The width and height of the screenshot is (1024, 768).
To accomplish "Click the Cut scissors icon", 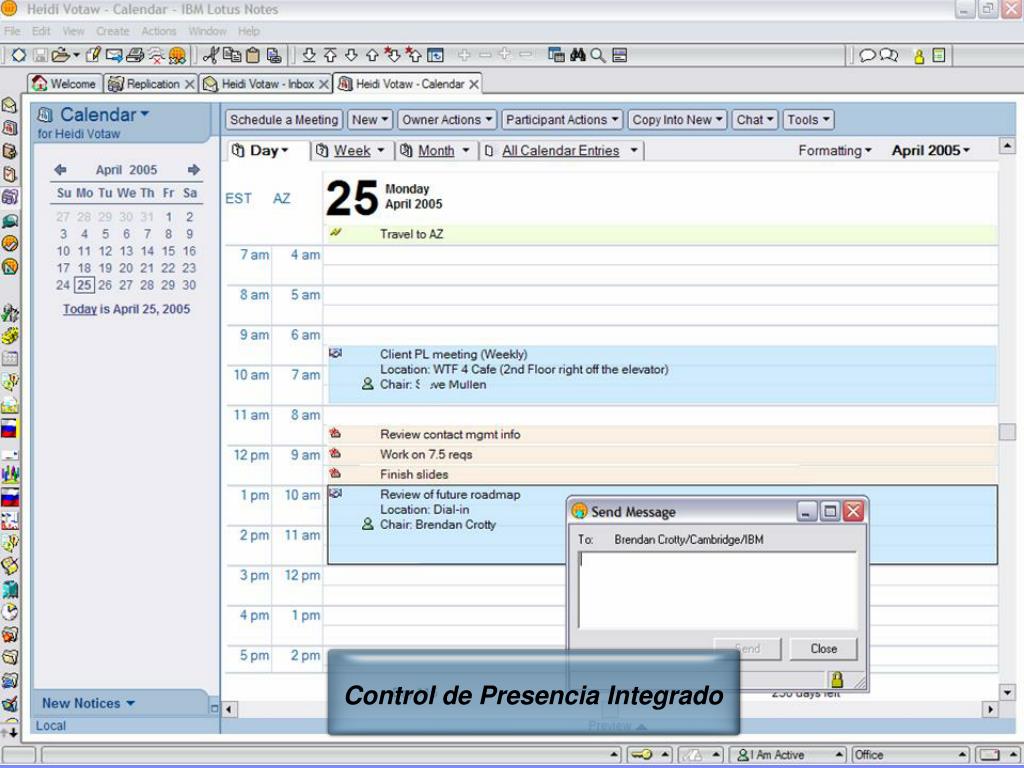I will 210,56.
